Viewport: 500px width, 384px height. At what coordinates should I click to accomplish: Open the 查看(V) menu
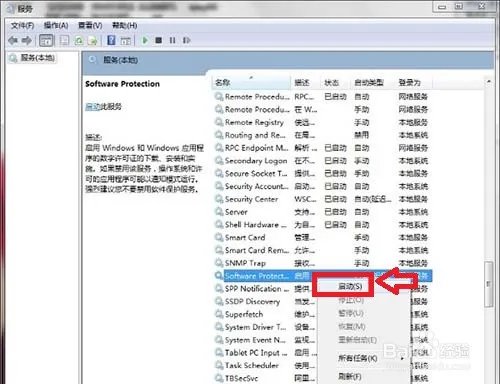point(90,25)
